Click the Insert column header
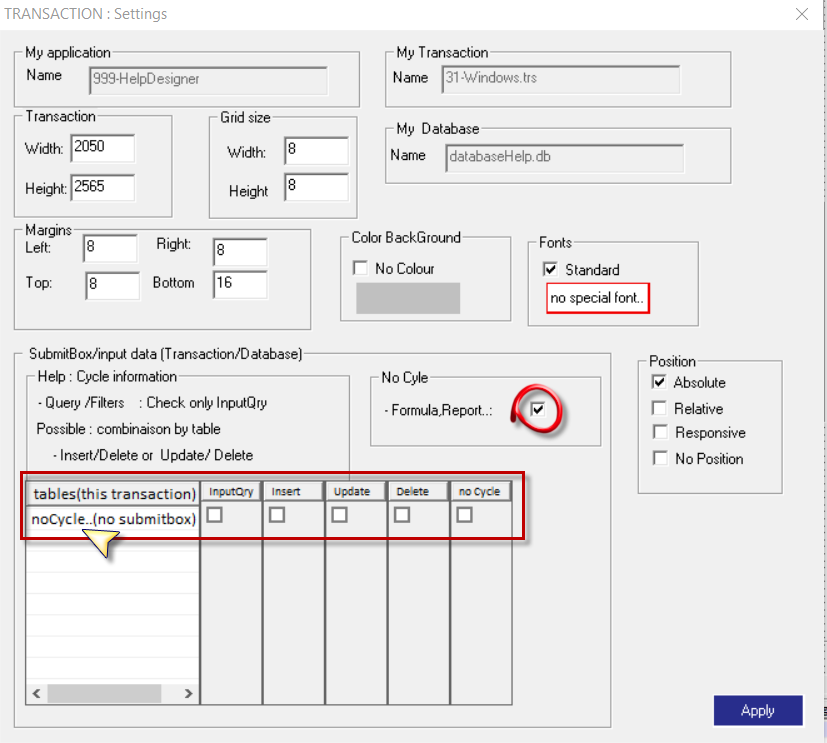 [x=293, y=491]
